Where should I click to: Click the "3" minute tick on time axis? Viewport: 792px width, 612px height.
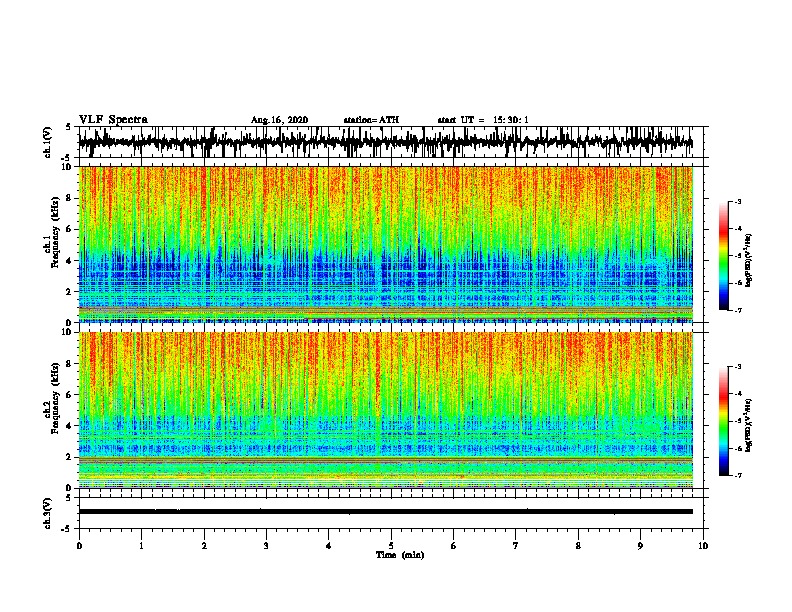[x=266, y=546]
